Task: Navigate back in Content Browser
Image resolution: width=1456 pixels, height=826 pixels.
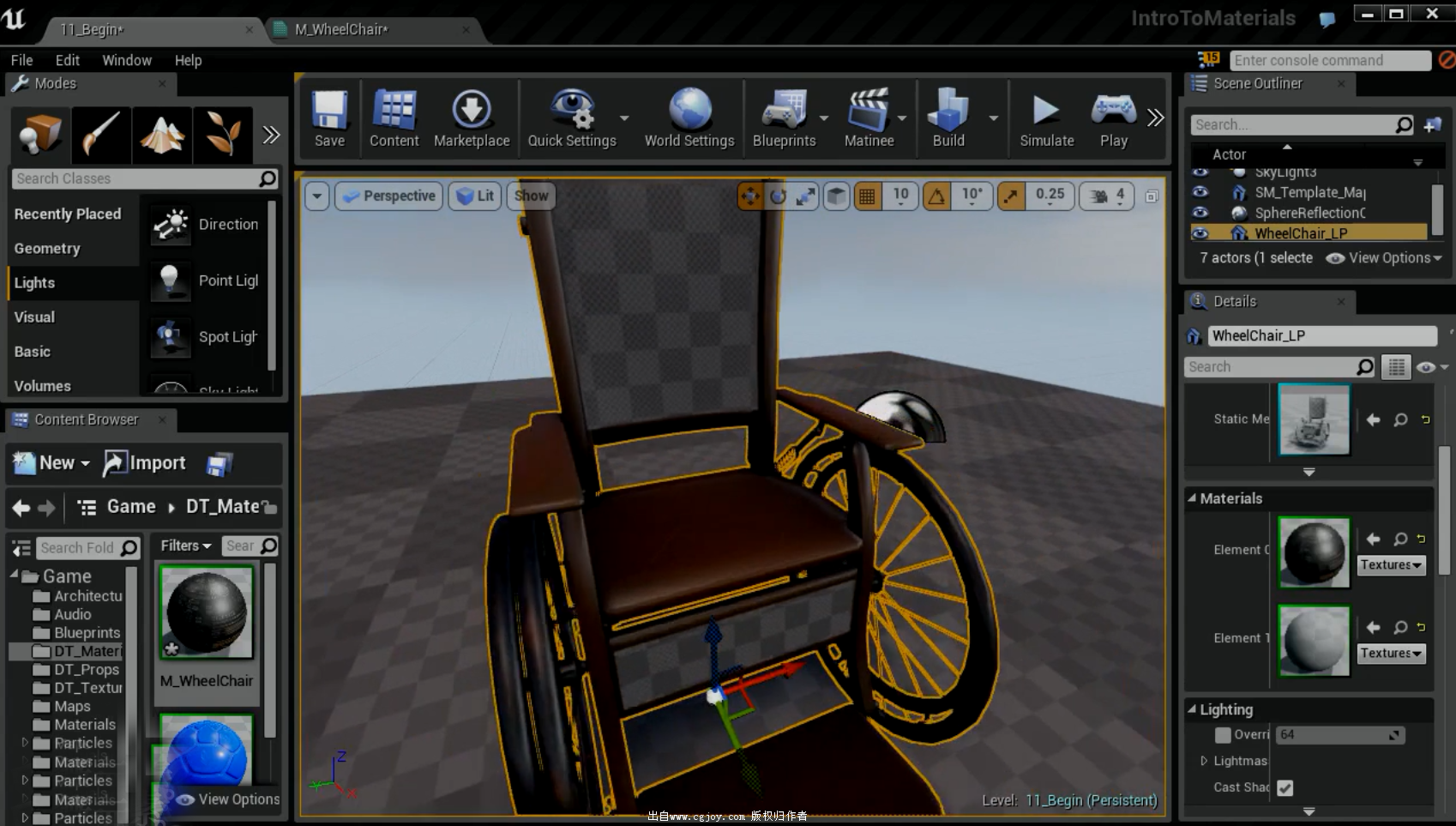Action: coord(21,508)
